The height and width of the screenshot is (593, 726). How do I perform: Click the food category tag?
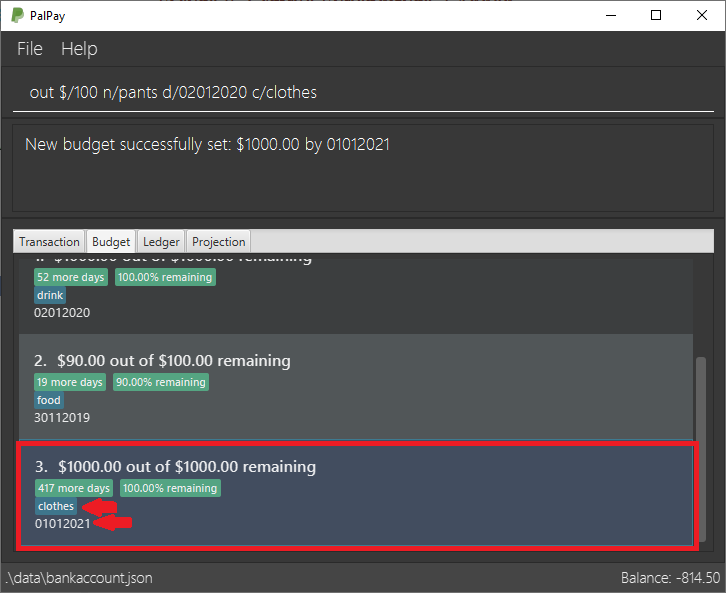coord(49,400)
